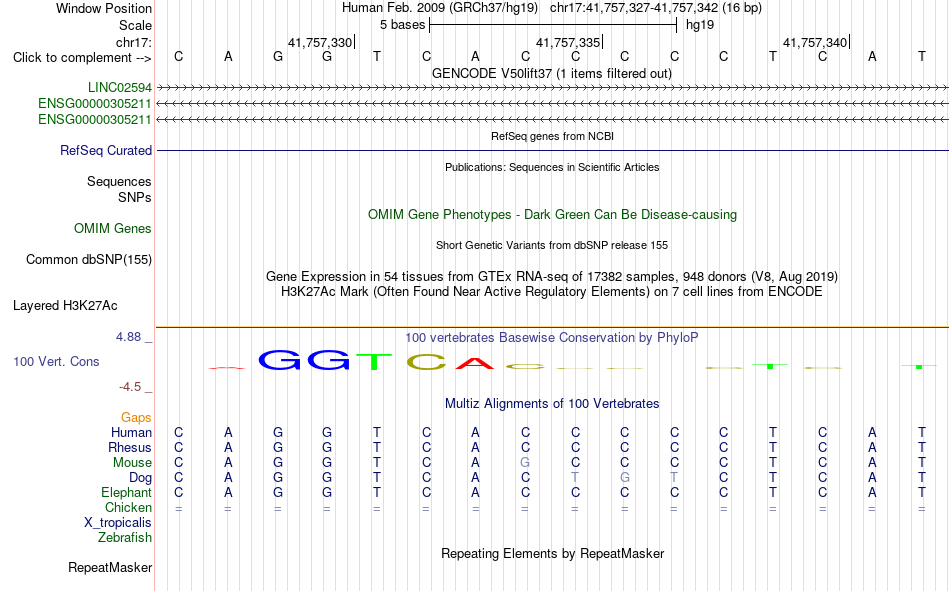This screenshot has height=591, width=950.
Task: Click the green T letter in PhyloP logo
Action: 374,362
